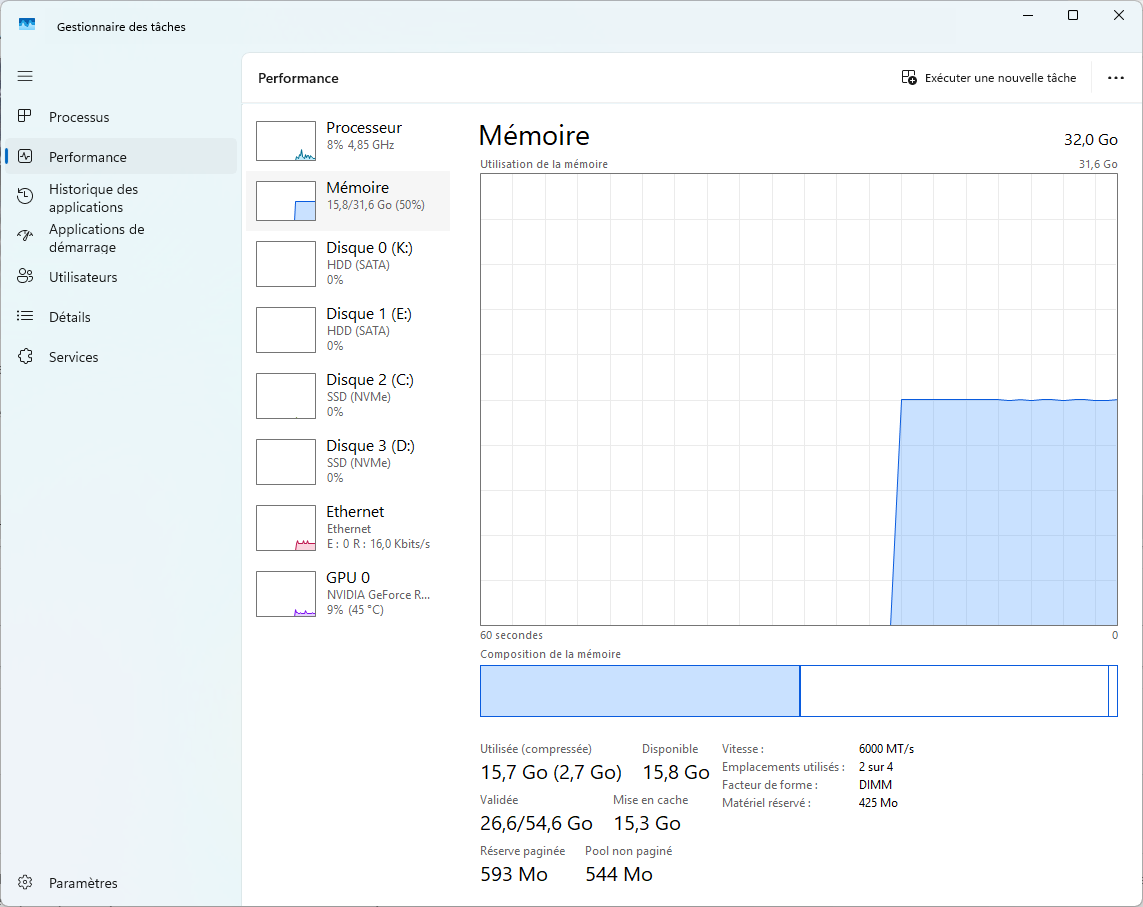Click the Processus sidebar icon

(26, 117)
